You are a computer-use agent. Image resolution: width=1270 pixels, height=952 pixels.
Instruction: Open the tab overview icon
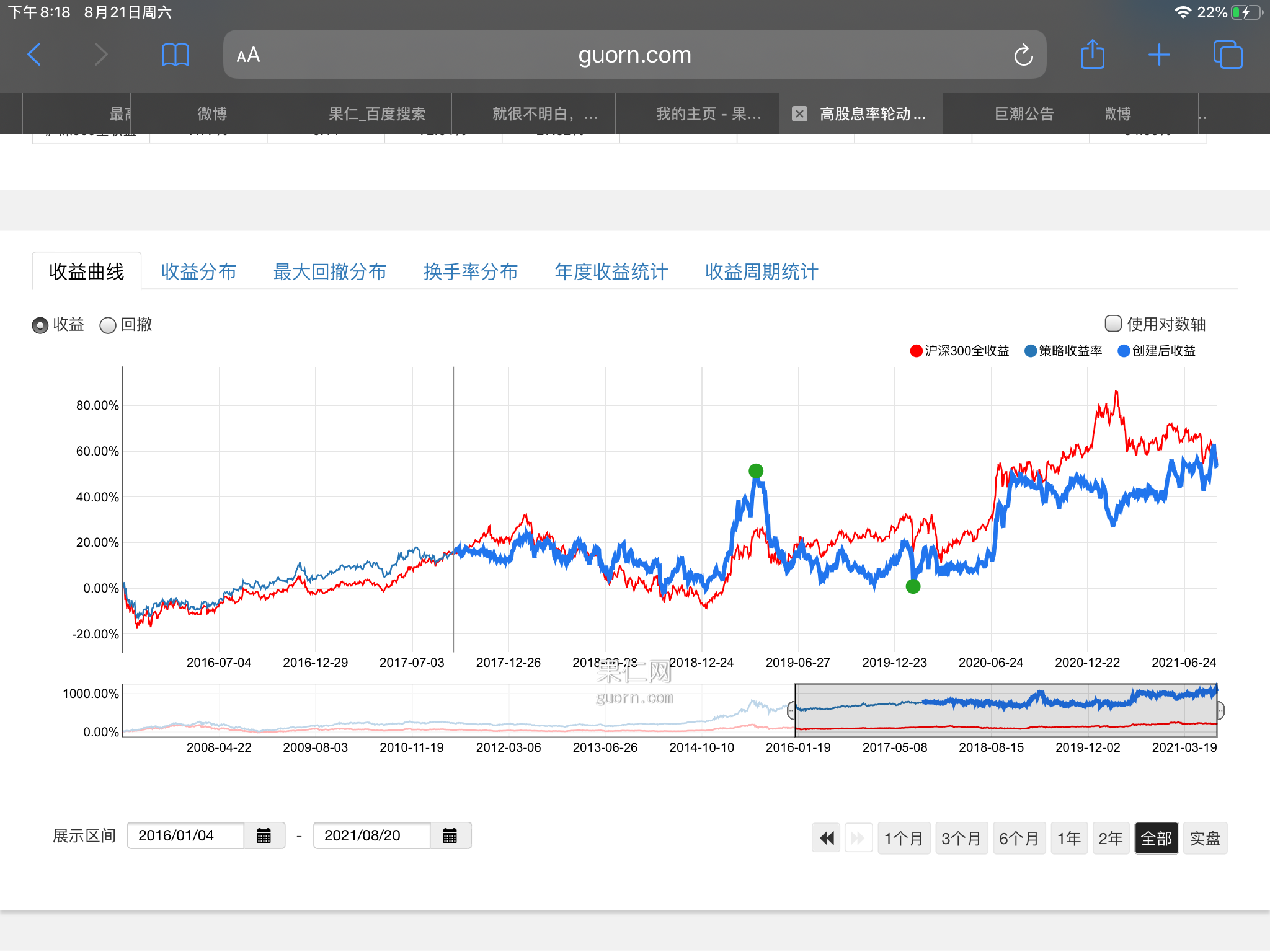(1227, 55)
